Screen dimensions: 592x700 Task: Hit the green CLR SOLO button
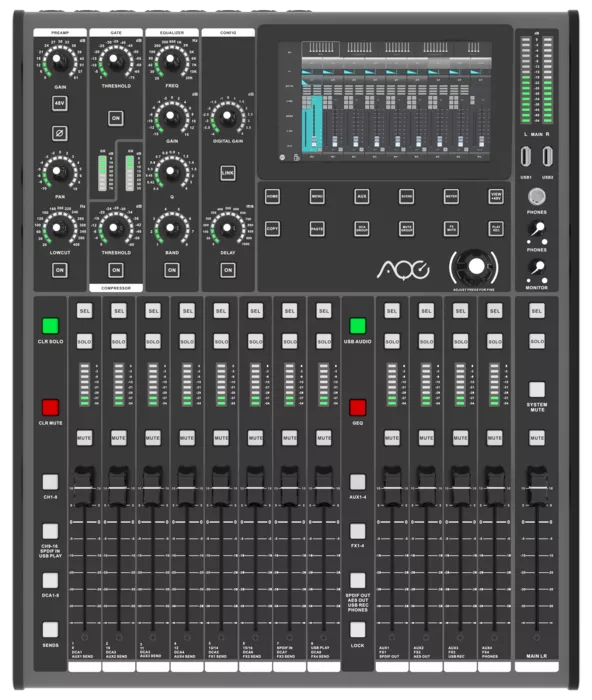pyautogui.click(x=50, y=326)
